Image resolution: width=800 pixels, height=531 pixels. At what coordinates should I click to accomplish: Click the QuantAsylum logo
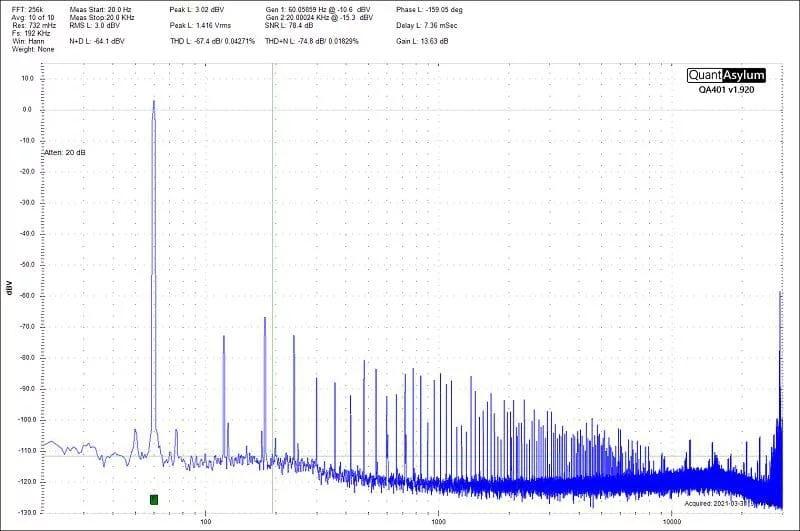pos(727,75)
